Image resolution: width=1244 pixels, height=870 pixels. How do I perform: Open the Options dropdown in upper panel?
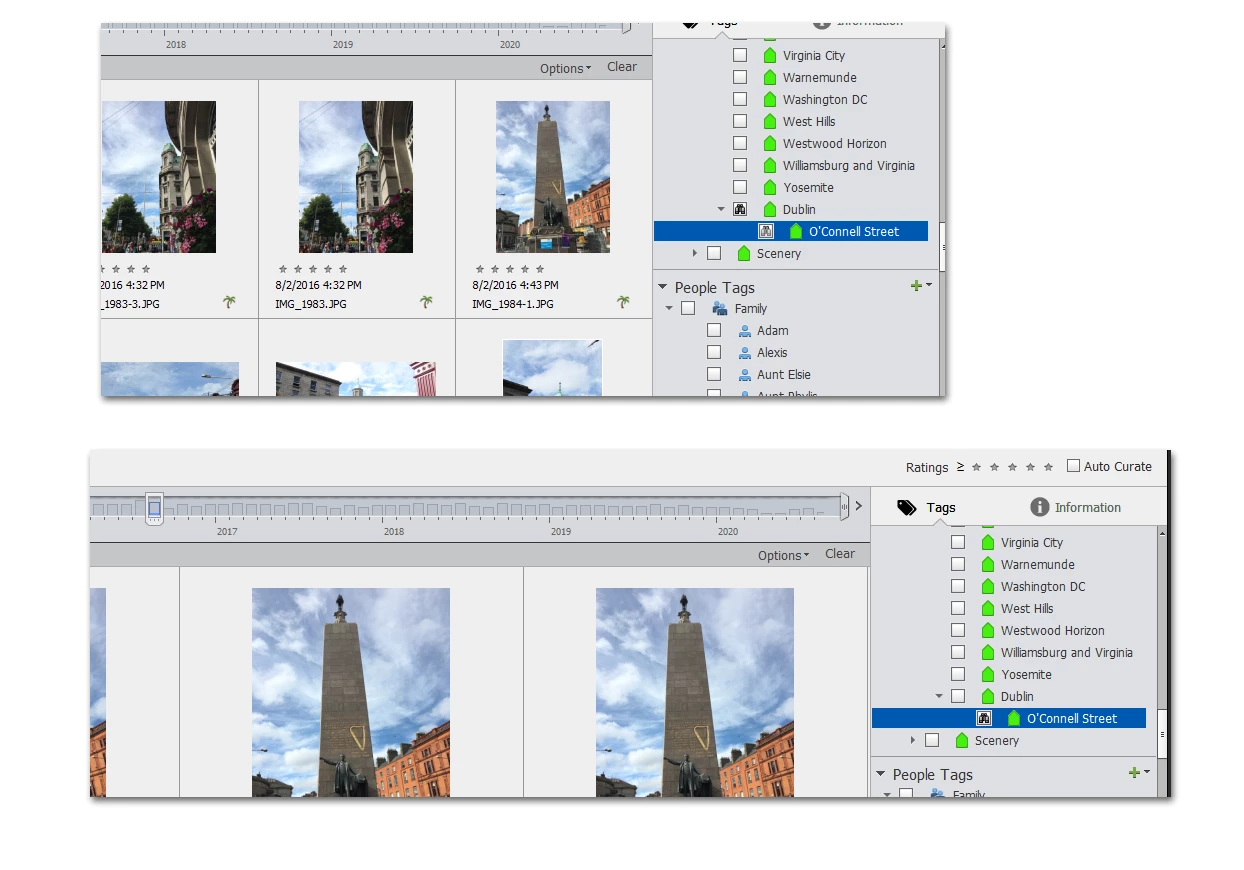[x=565, y=68]
